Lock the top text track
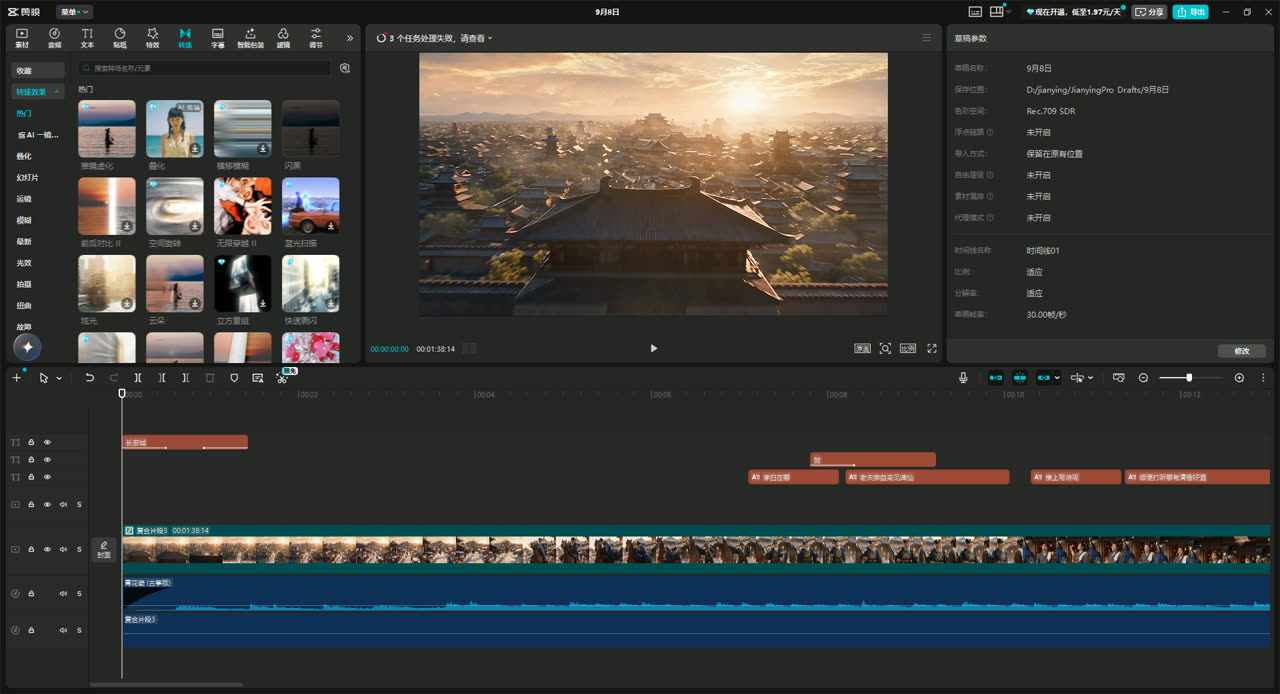The height and width of the screenshot is (694, 1280). pos(31,442)
